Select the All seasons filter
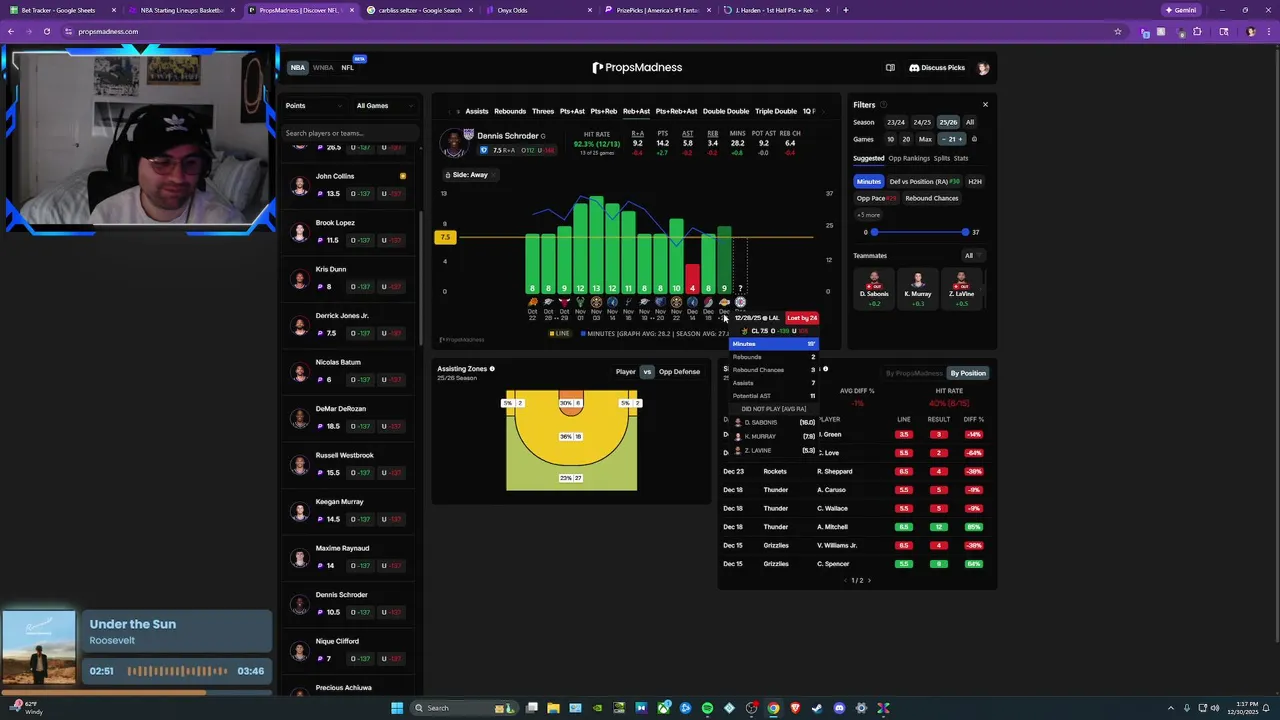Image resolution: width=1280 pixels, height=720 pixels. tap(970, 122)
